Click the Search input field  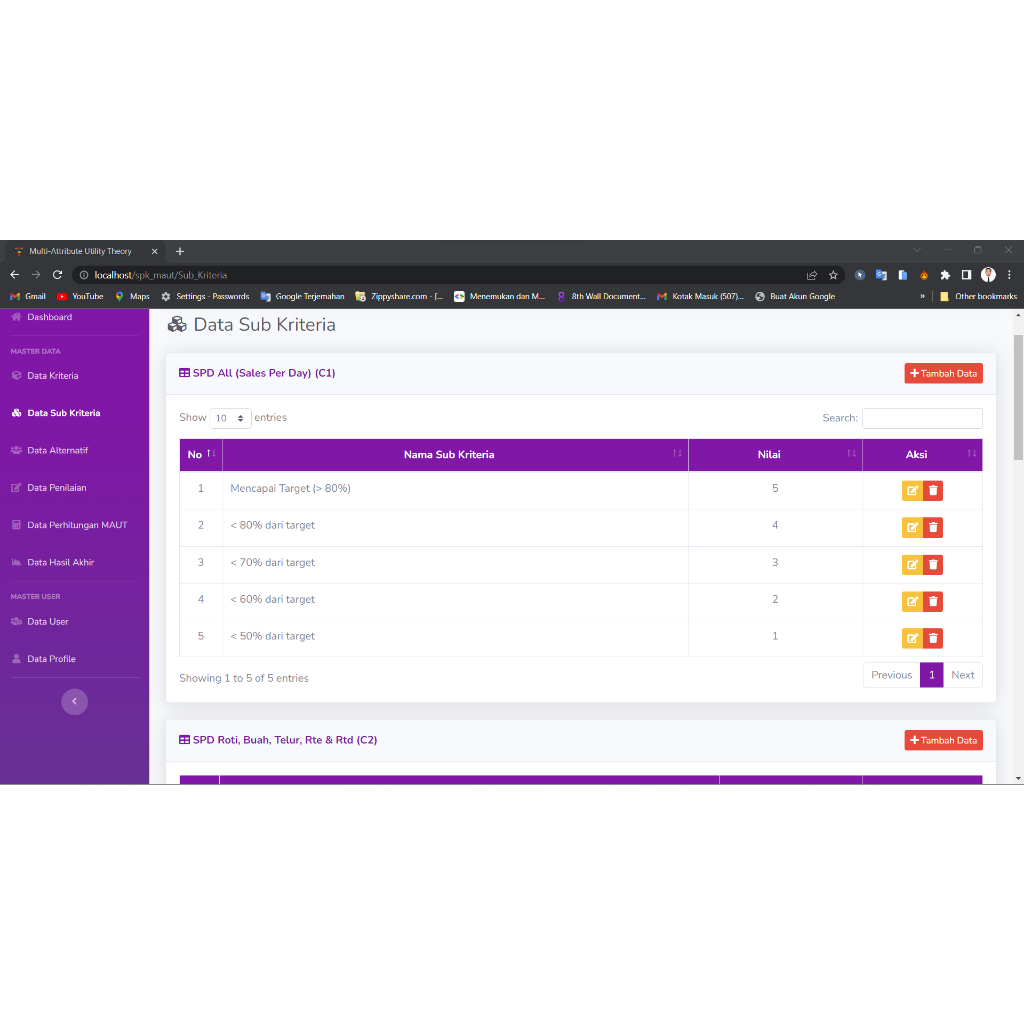pyautogui.click(x=922, y=418)
